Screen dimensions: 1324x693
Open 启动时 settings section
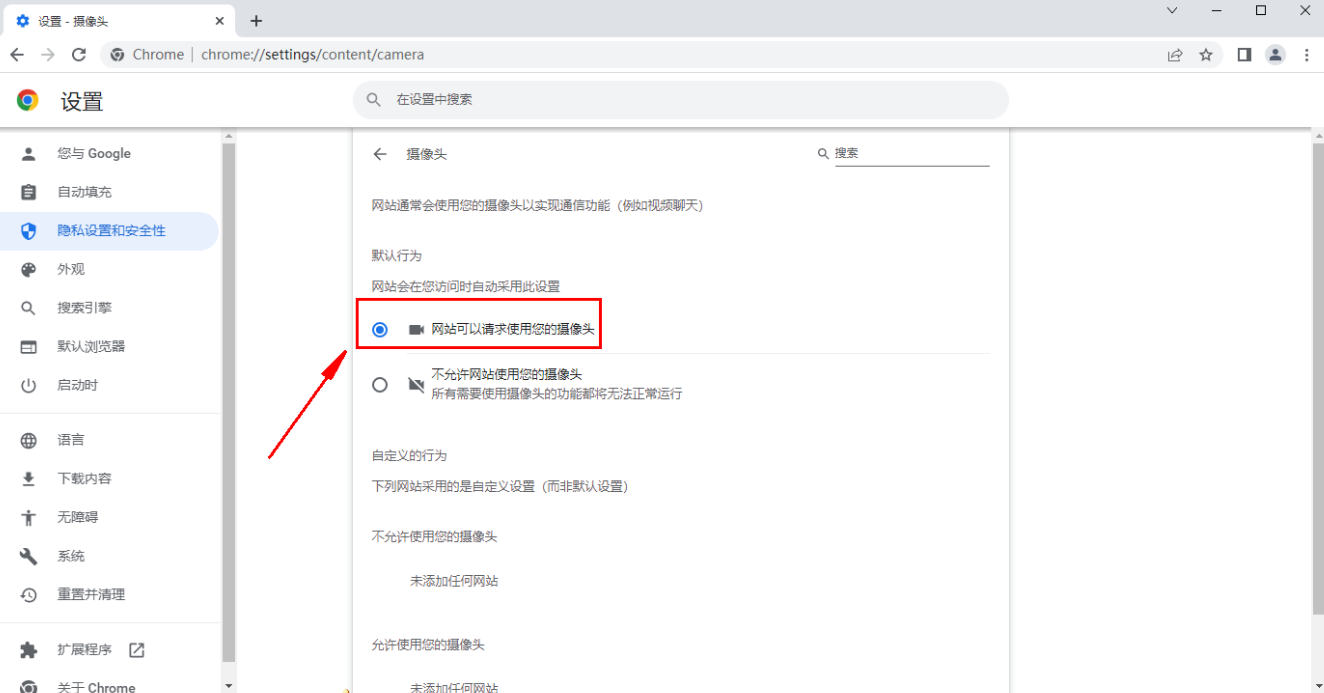[109, 385]
